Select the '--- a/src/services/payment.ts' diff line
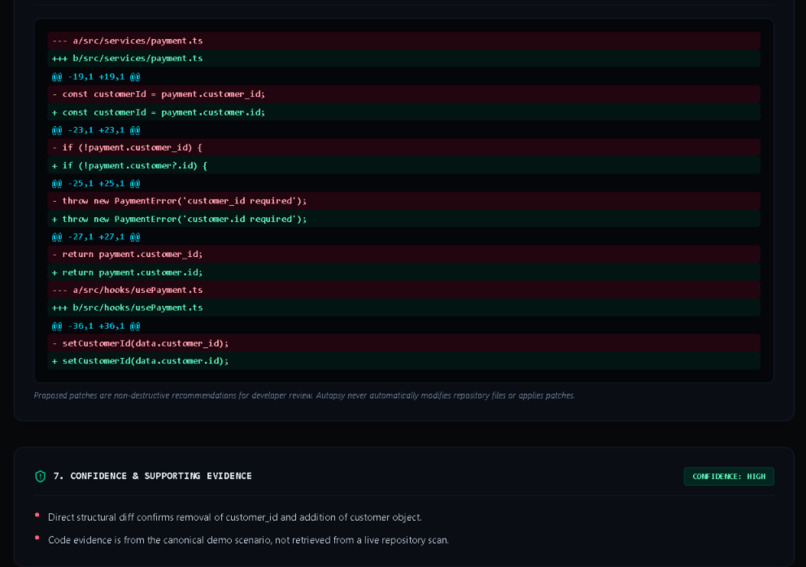This screenshot has width=806, height=567. click(404, 41)
